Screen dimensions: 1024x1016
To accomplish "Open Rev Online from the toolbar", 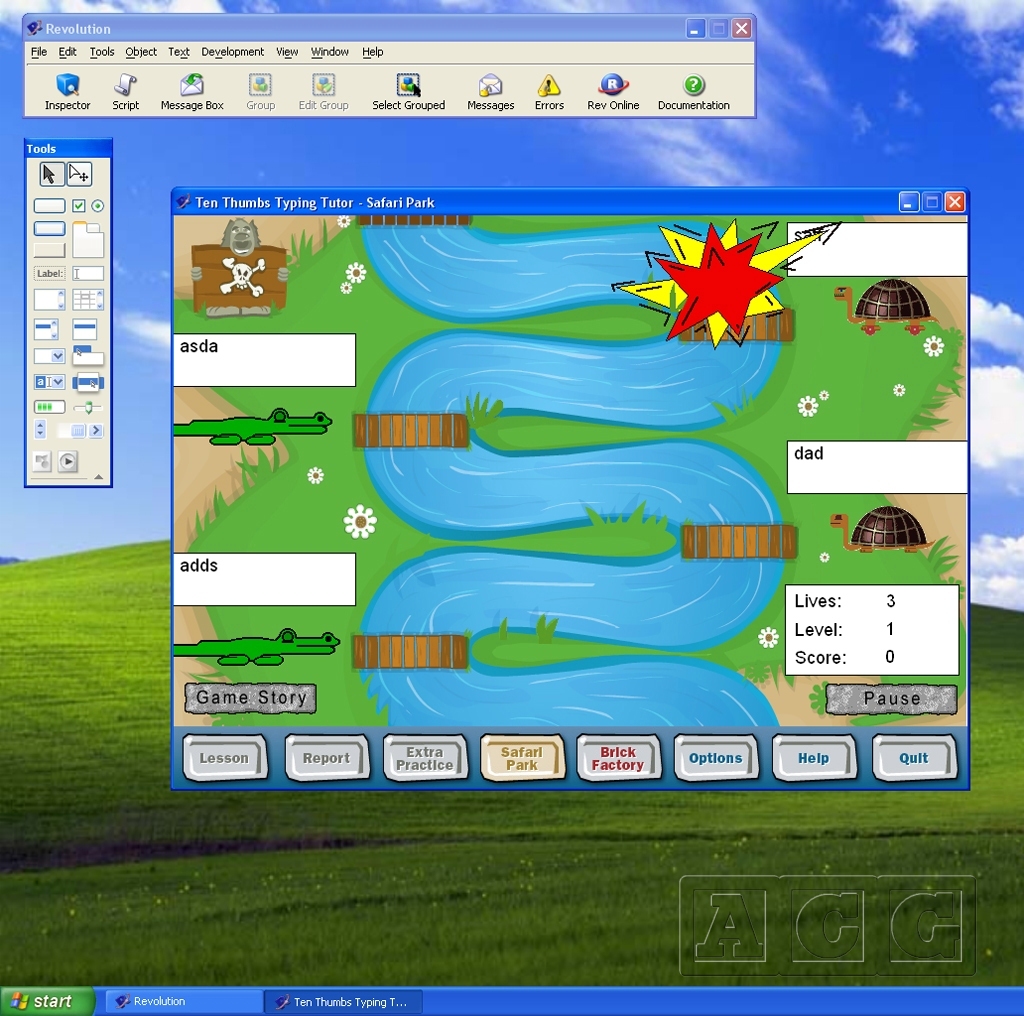I will point(613,92).
